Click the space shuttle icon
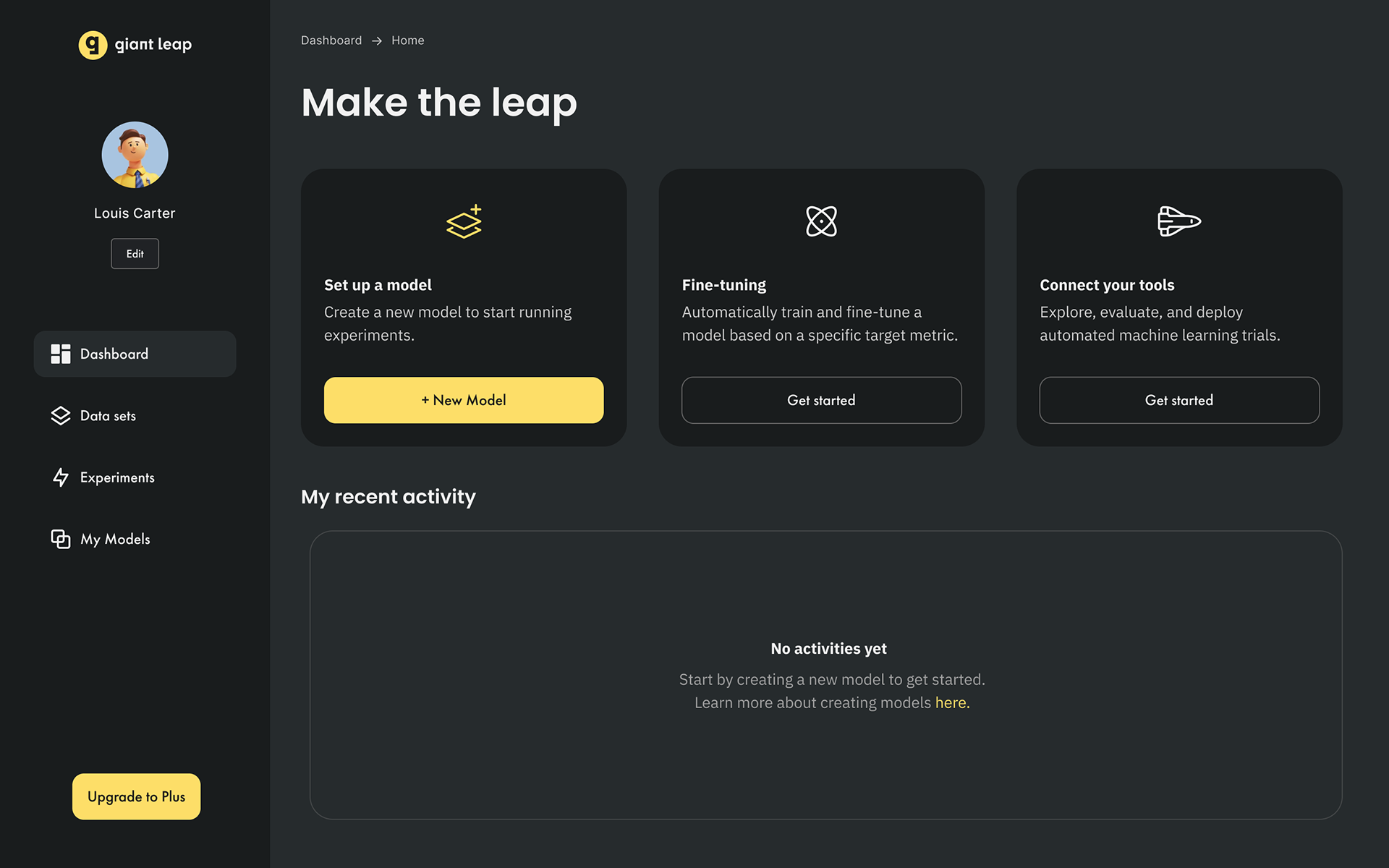The image size is (1389, 868). [x=1179, y=221]
